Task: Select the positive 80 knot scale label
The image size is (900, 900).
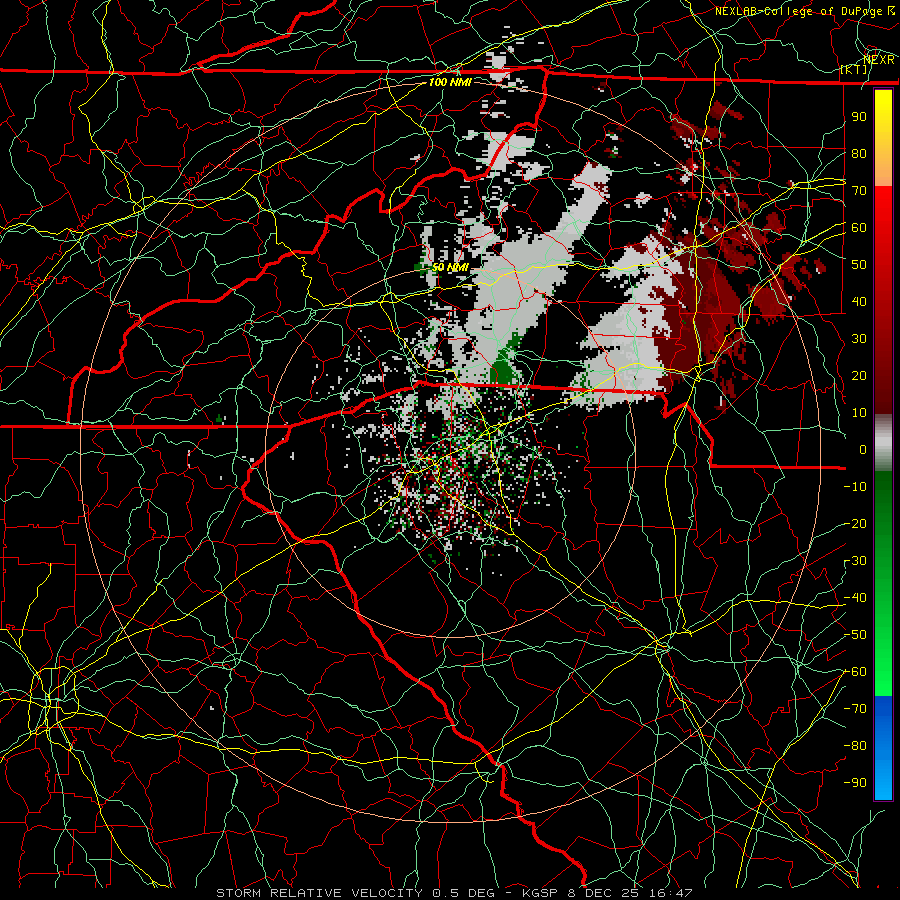Action: pyautogui.click(x=859, y=153)
